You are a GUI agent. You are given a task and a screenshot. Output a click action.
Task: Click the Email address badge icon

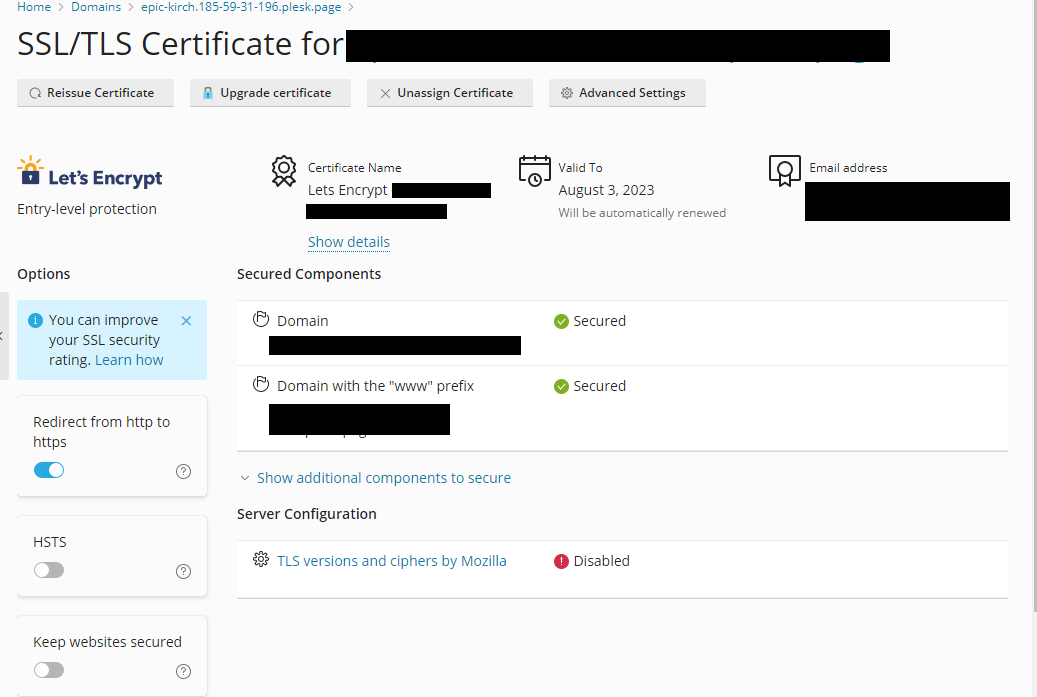pos(784,171)
